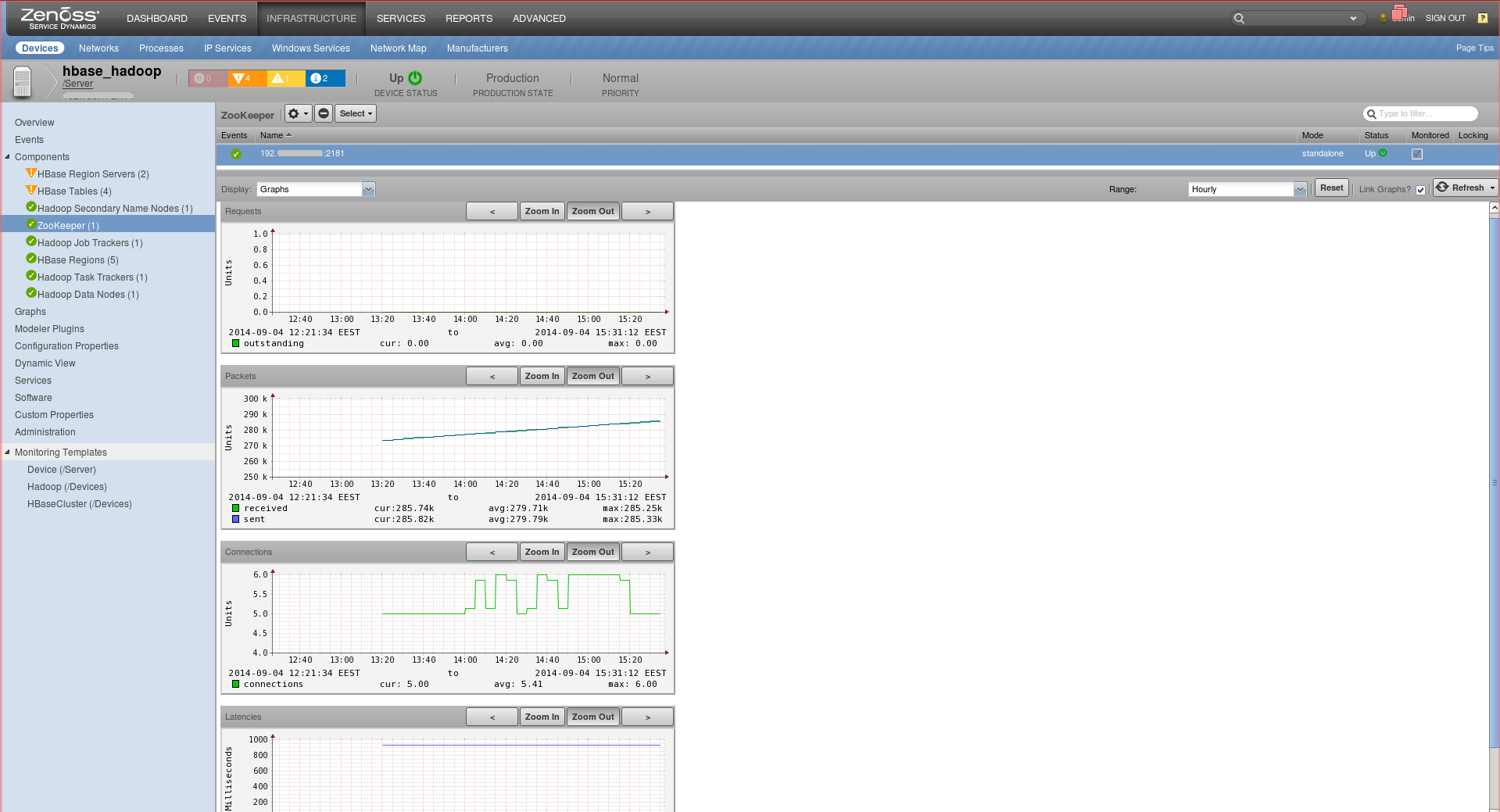The height and width of the screenshot is (812, 1500).
Task: Click the gear settings icon beside ZooKeeper
Action: tap(298, 114)
